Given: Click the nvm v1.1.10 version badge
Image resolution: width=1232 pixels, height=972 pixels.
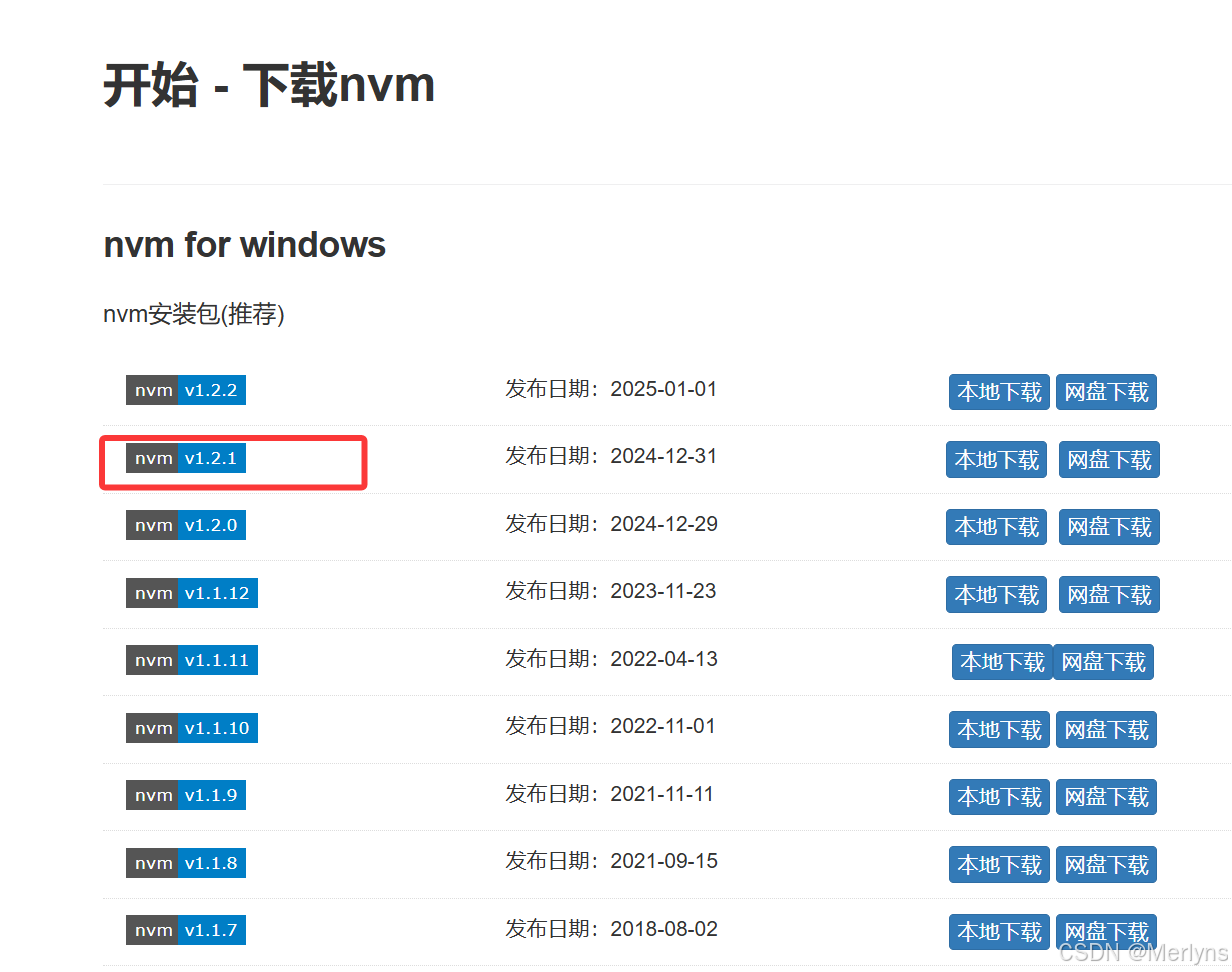Looking at the screenshot, I should pos(192,728).
